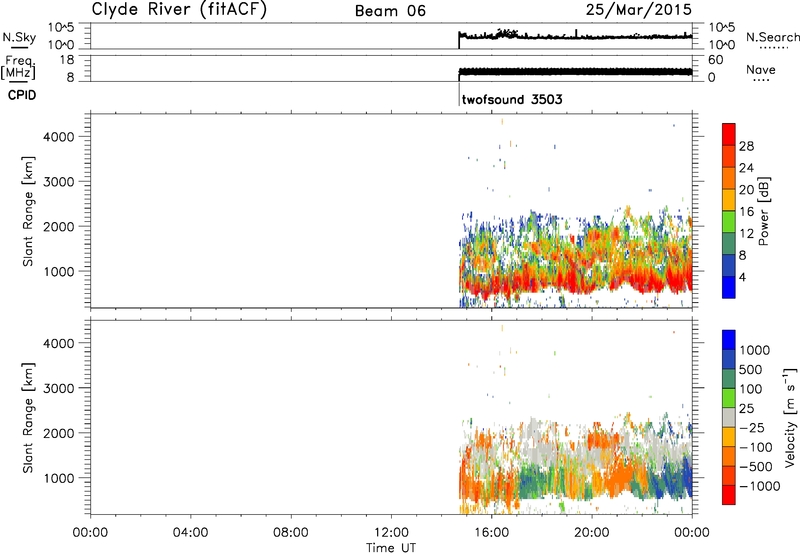Click the velocity panel's "Slant Range [km]" axis title
The image size is (800, 554).
[28, 418]
